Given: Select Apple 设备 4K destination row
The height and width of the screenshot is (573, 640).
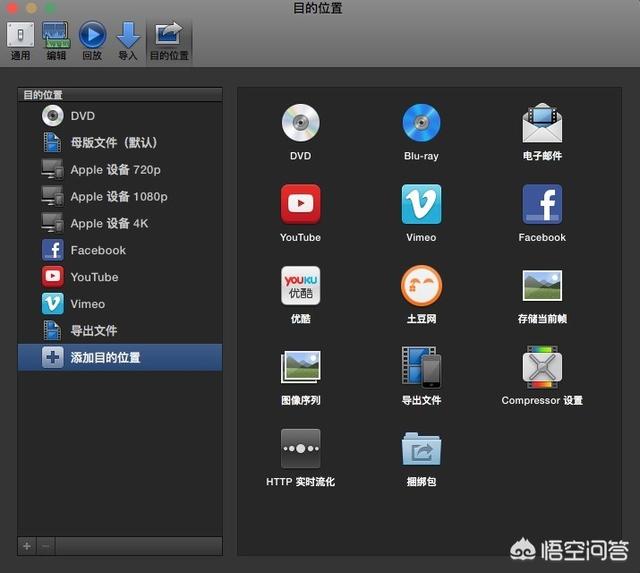Looking at the screenshot, I should click(120, 224).
